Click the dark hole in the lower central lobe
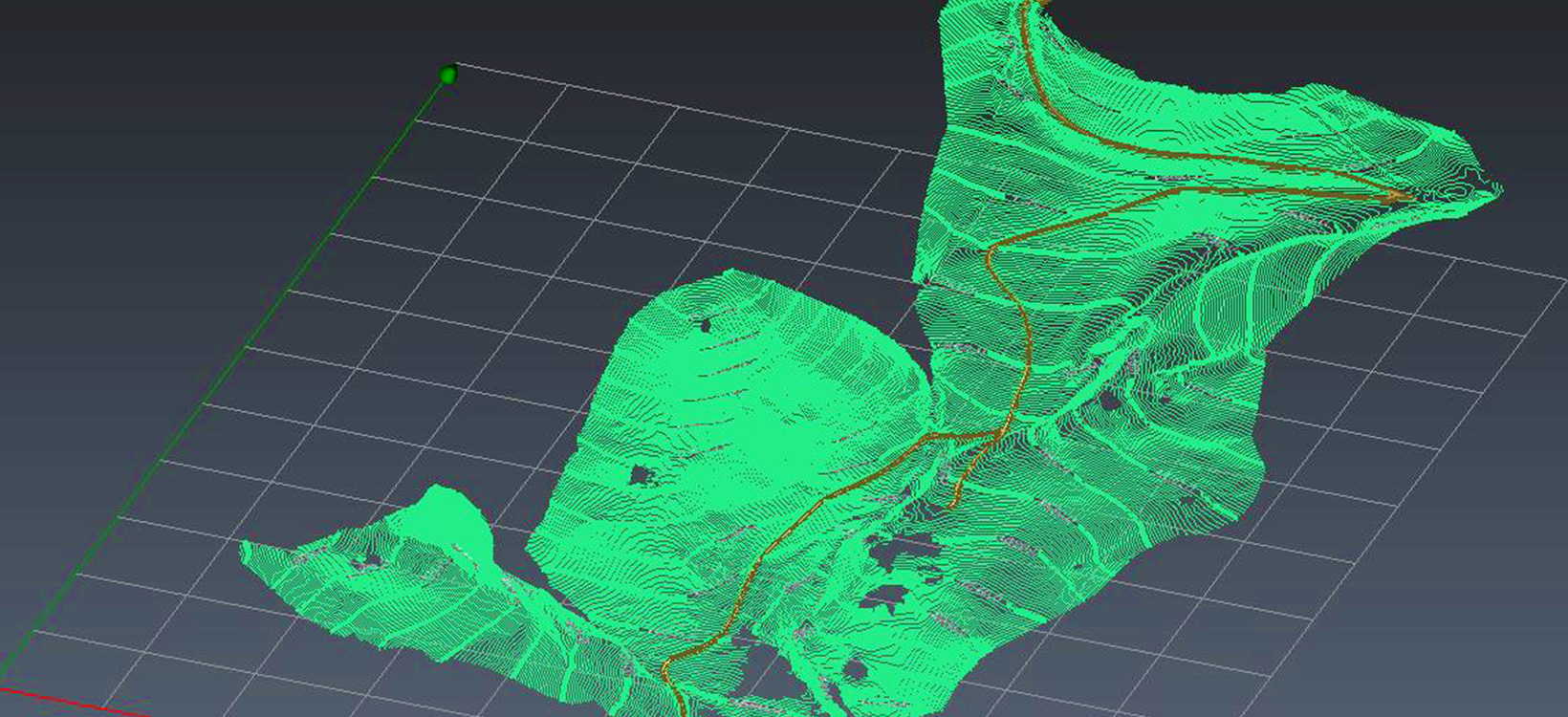Screen dimensions: 1568x717 [x=639, y=474]
